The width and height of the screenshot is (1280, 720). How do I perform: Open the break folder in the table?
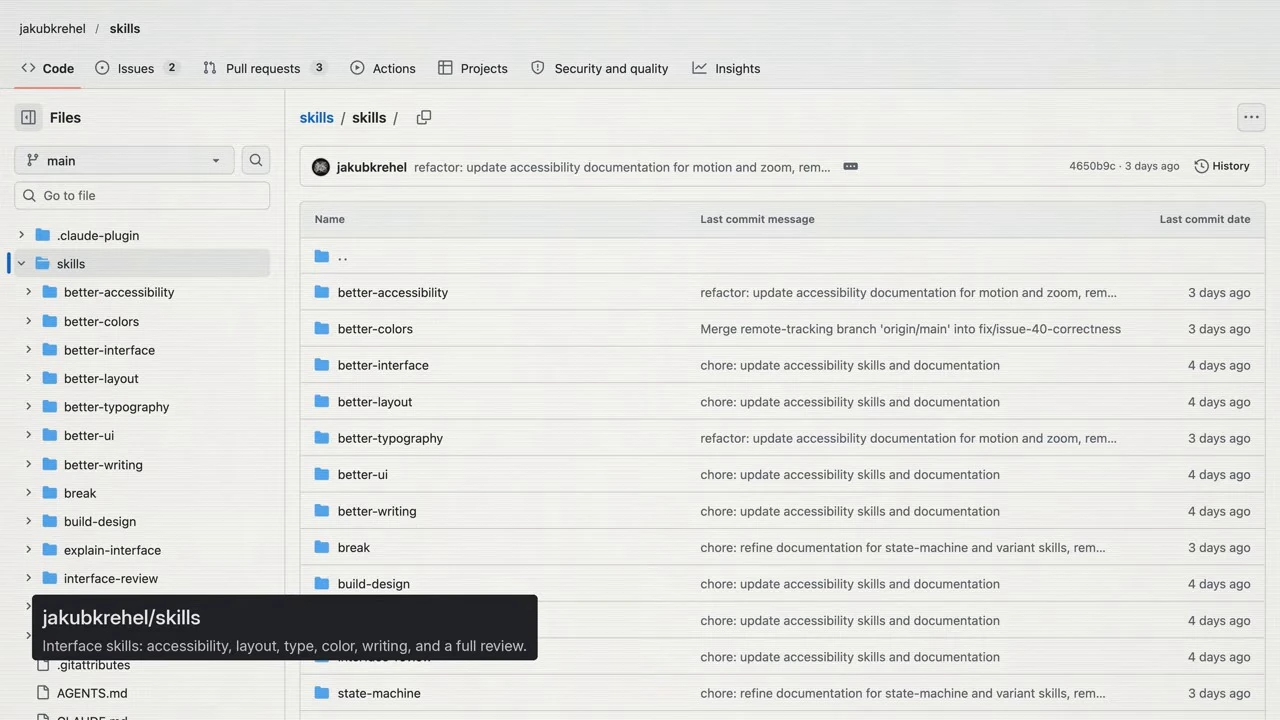pos(354,548)
